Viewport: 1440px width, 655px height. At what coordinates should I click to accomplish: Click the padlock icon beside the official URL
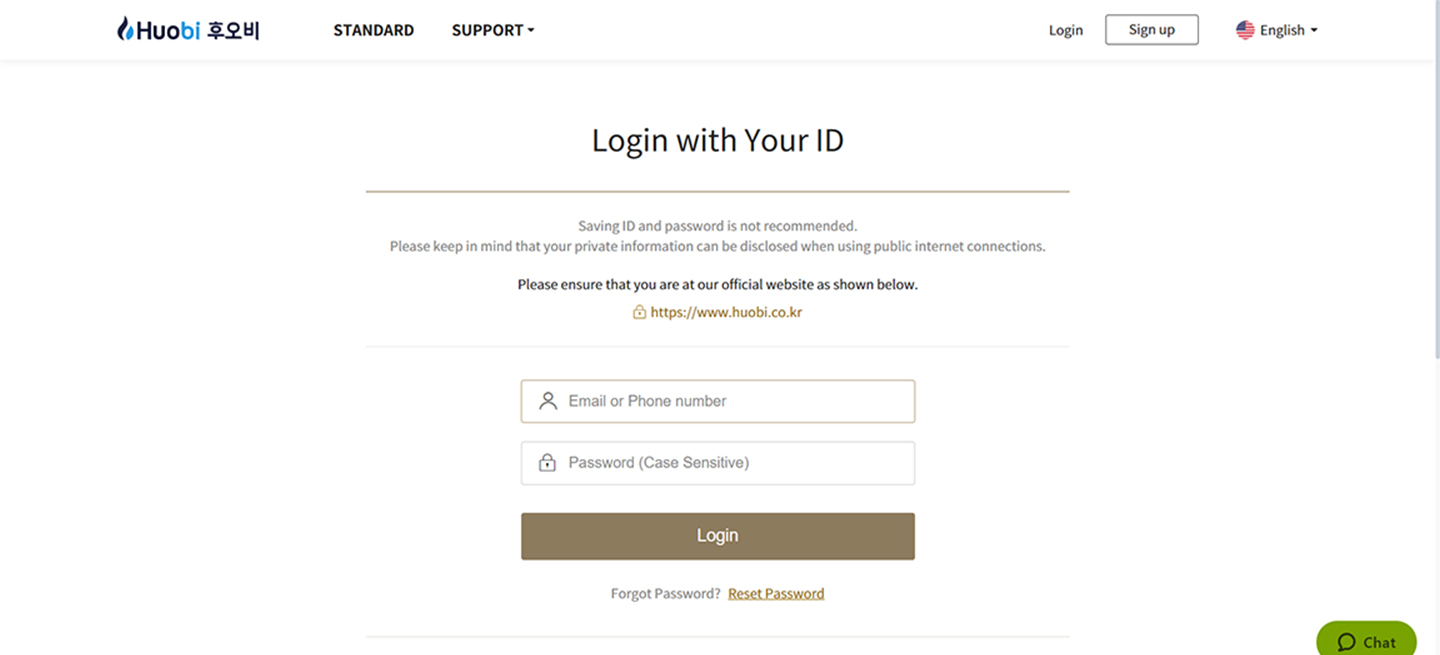click(x=639, y=312)
